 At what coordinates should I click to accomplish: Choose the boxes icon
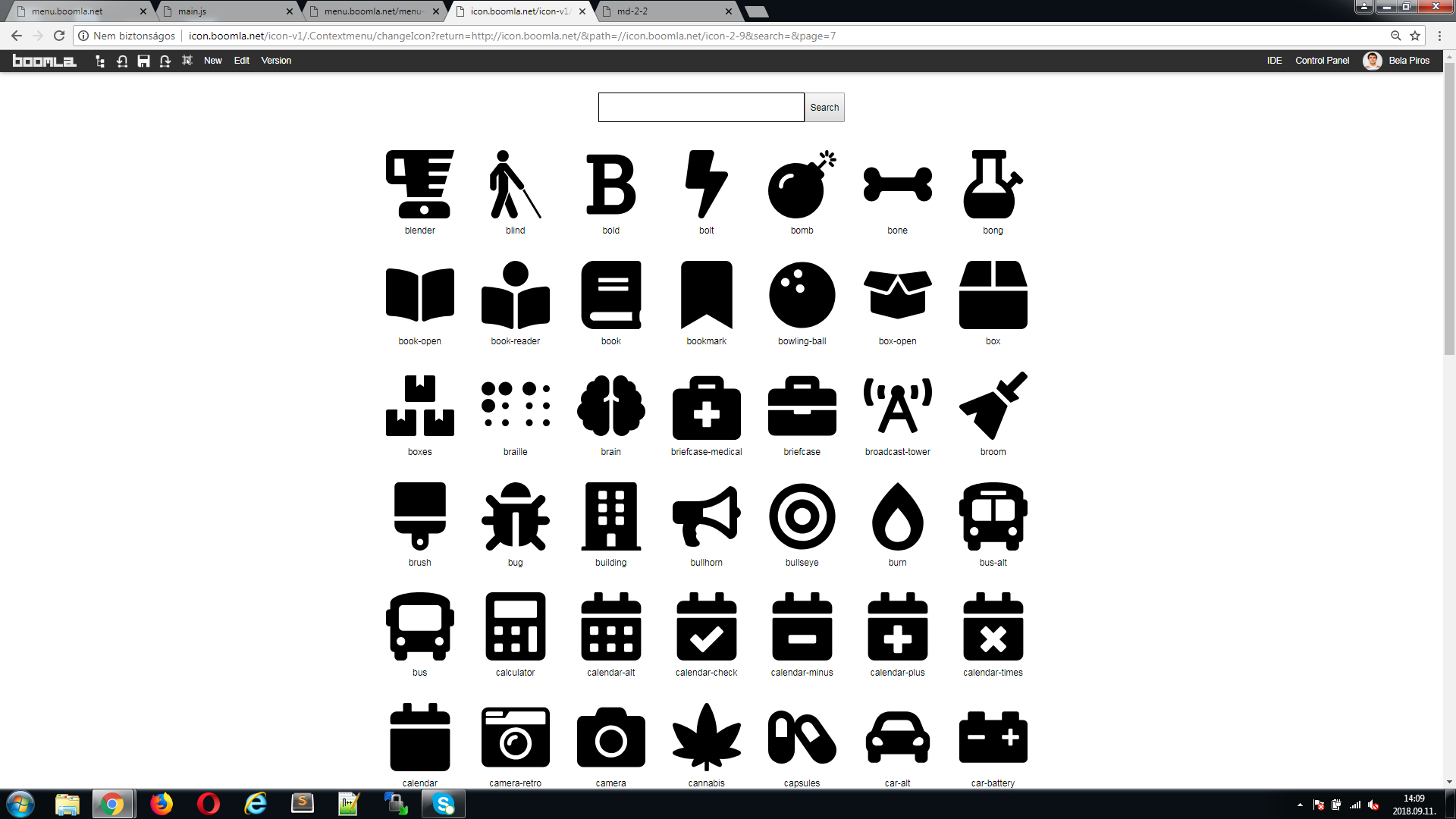point(420,406)
